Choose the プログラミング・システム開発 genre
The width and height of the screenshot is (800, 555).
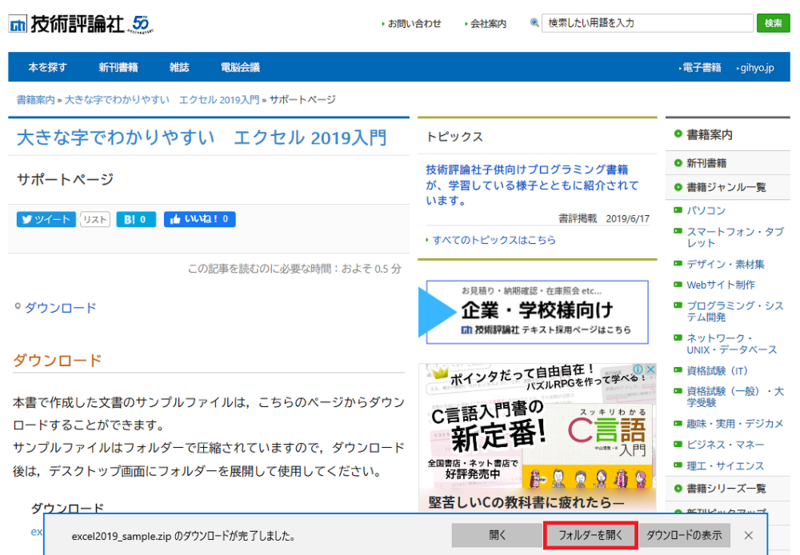point(735,311)
